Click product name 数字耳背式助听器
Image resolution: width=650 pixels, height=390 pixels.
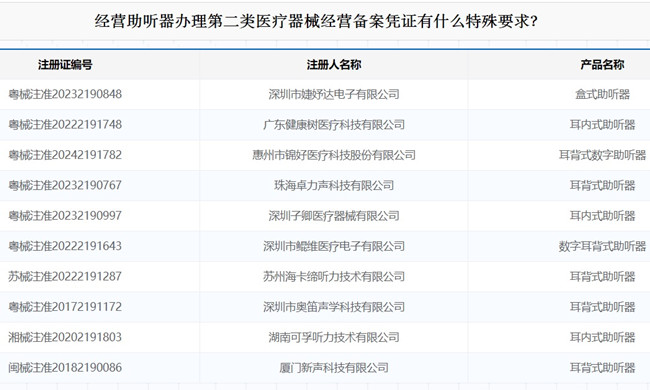coord(602,246)
